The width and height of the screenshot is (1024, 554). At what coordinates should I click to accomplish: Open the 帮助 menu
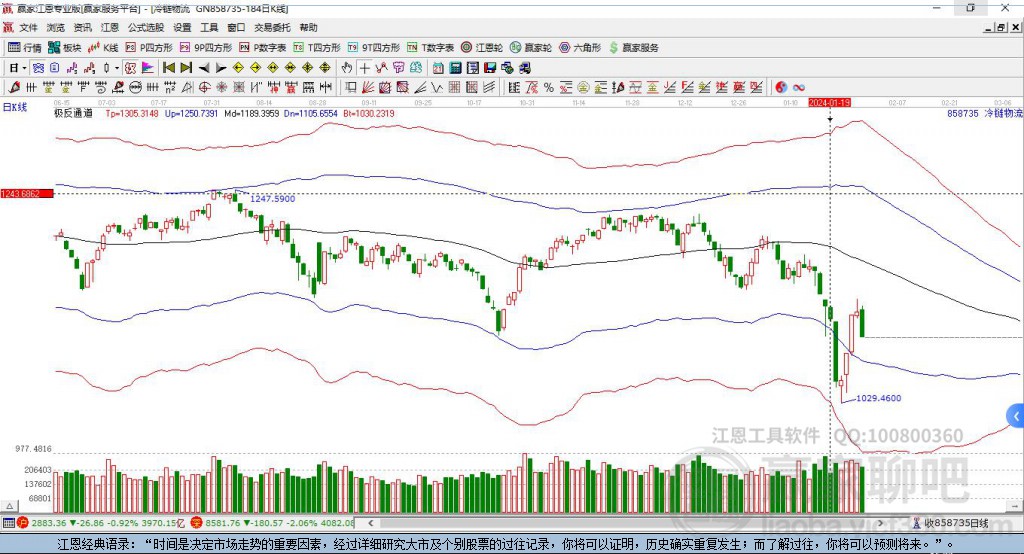(x=308, y=27)
